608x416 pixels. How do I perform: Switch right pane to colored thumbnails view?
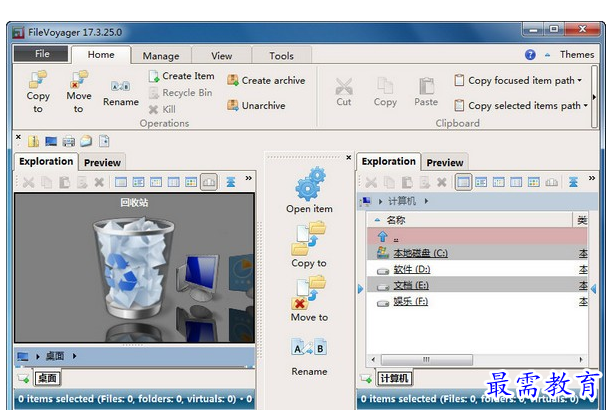click(534, 182)
